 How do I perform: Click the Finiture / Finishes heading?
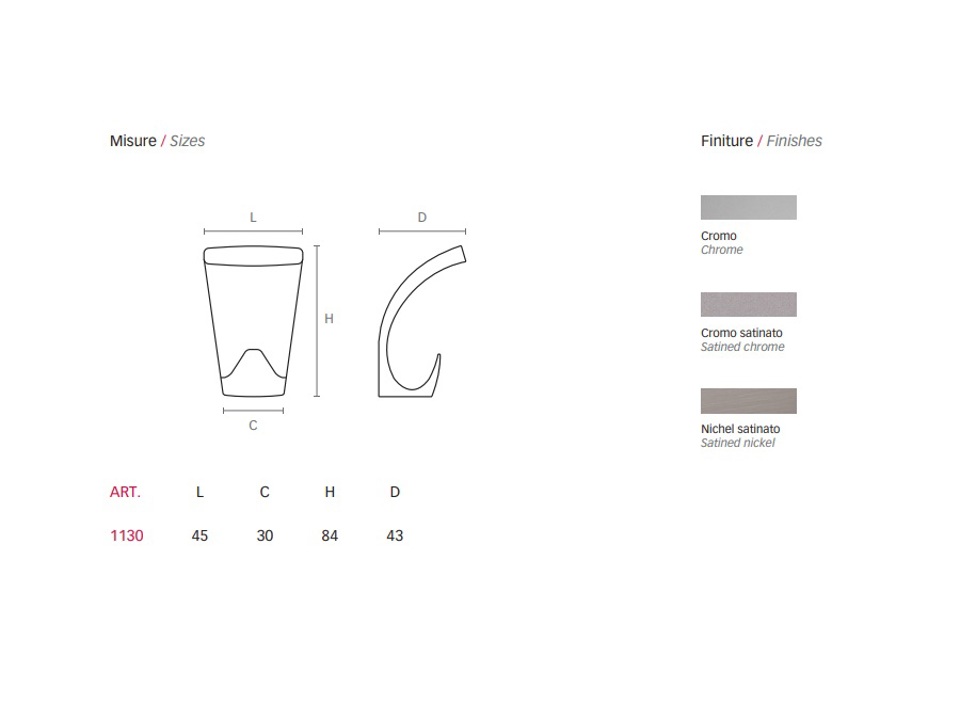coord(761,141)
